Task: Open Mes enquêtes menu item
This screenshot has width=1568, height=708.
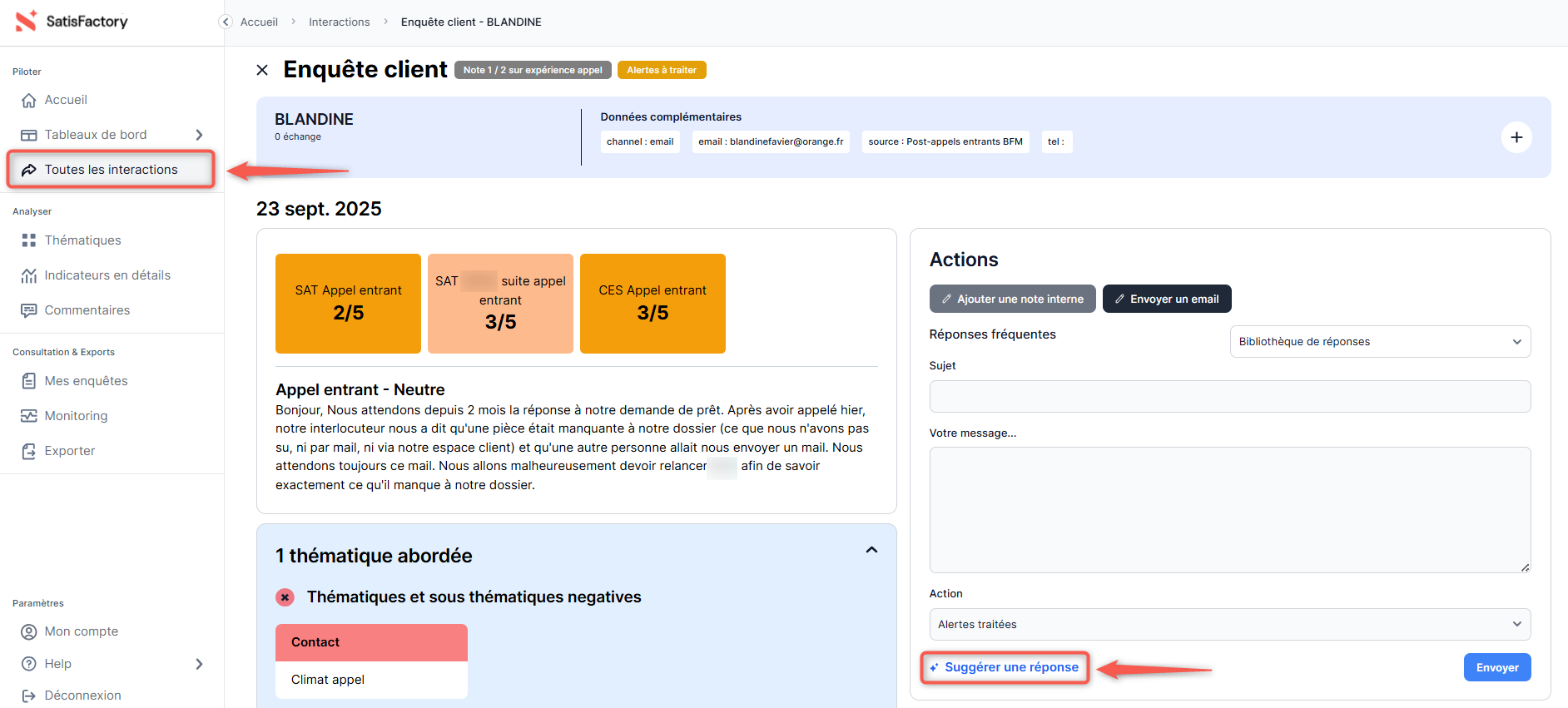Action: click(x=86, y=381)
